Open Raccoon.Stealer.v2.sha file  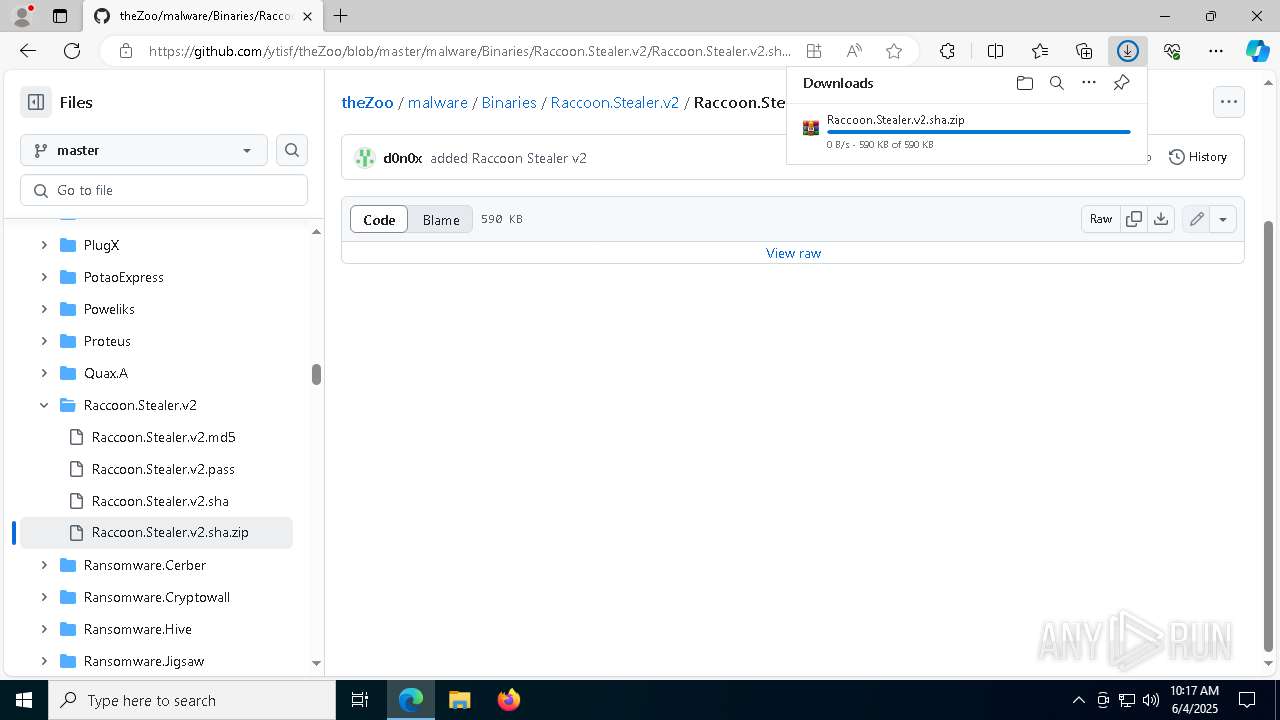point(160,501)
